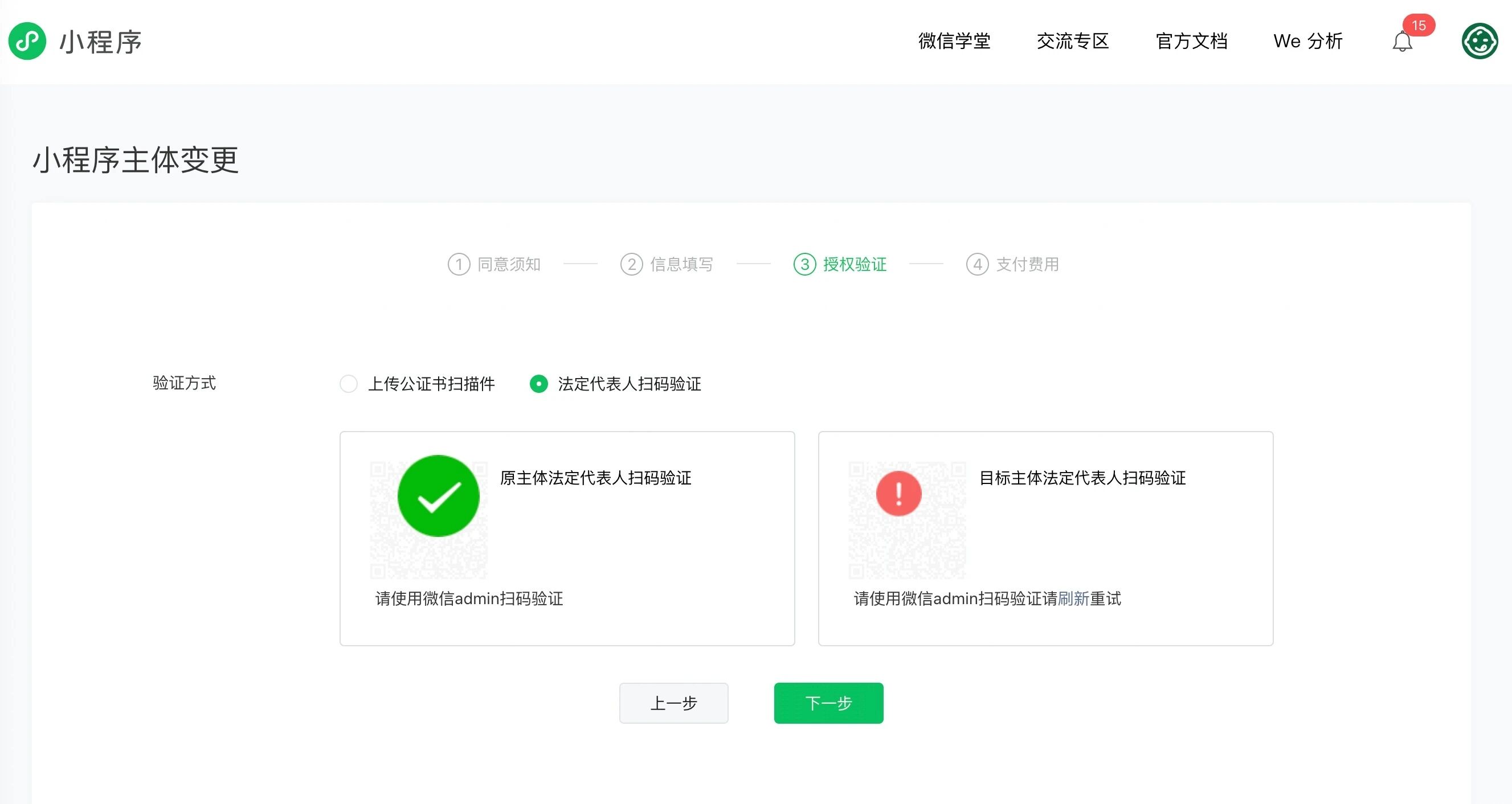The height and width of the screenshot is (804, 1512).
Task: Open 交流专区 in top navigation
Action: [1072, 41]
